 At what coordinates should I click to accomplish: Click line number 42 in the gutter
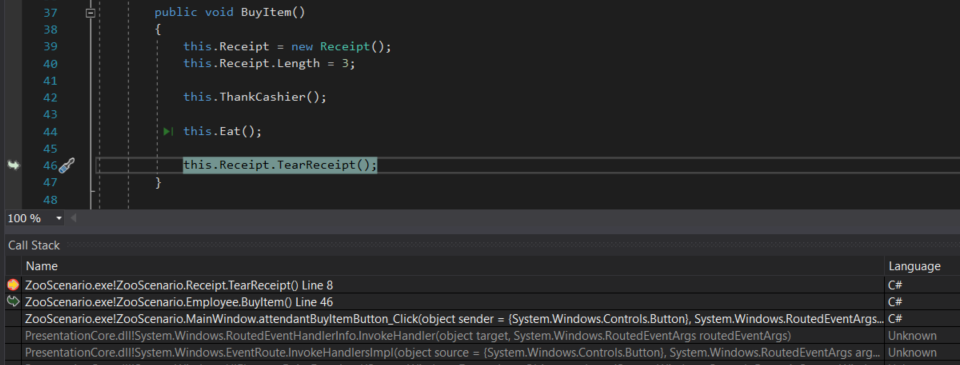pos(50,97)
